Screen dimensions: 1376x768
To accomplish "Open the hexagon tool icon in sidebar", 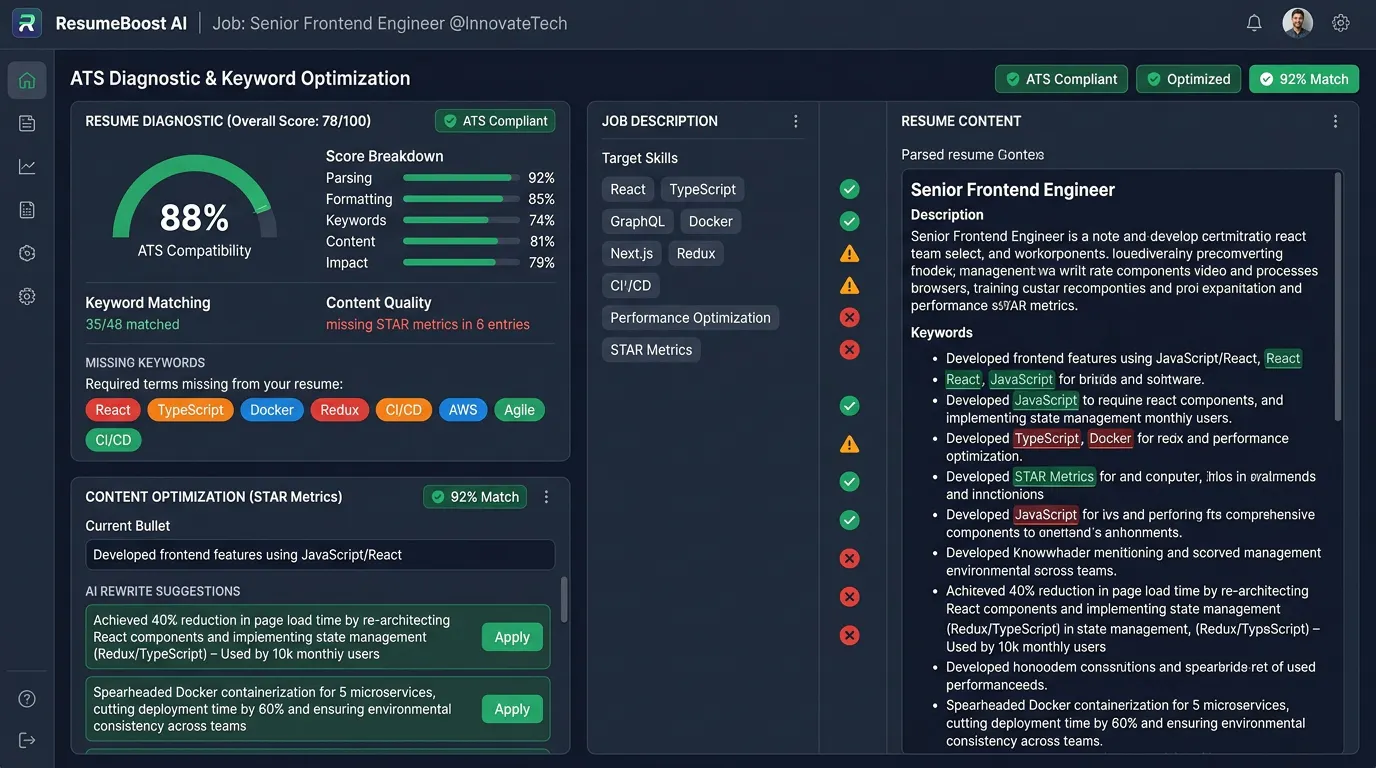I will click(x=27, y=253).
